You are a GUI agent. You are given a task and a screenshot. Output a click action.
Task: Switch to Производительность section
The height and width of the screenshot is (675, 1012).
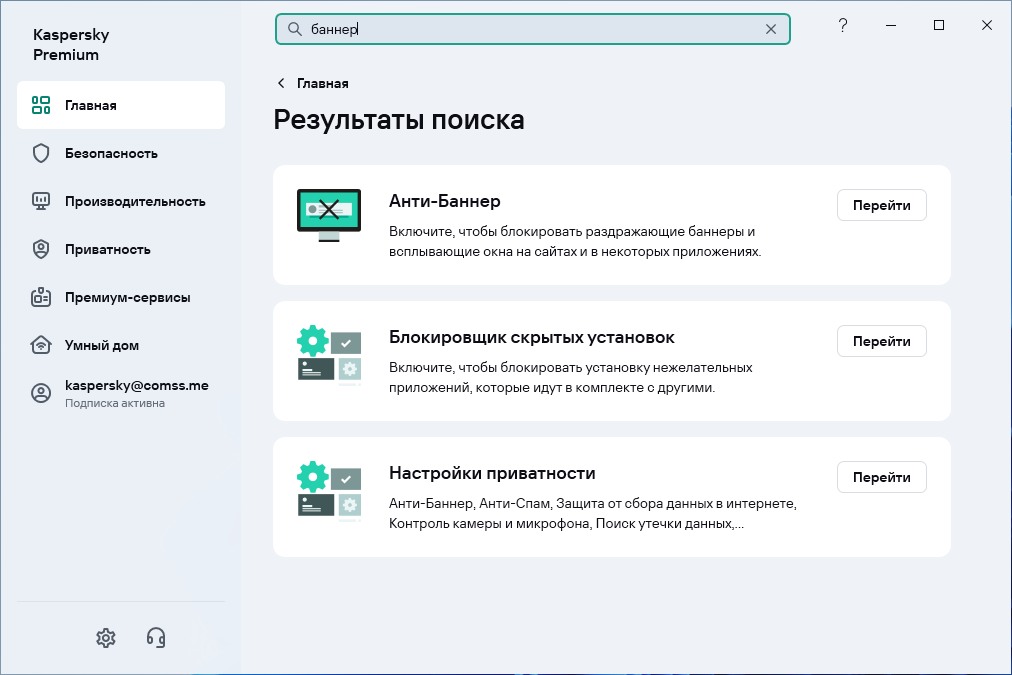(x=121, y=201)
